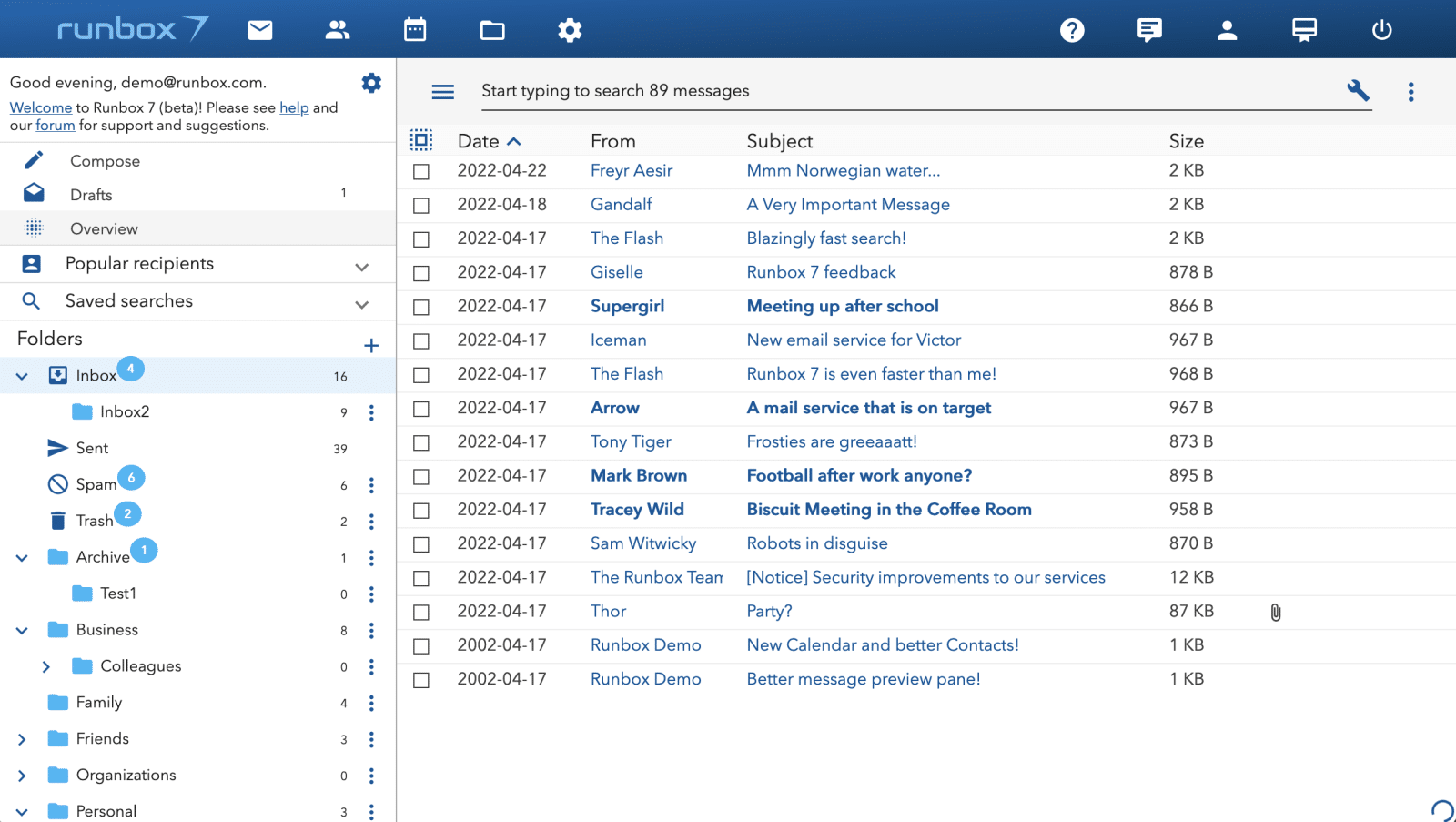Screen dimensions: 1456x822
Task: Open the Contacts icon in top toolbar
Action: pos(338,29)
